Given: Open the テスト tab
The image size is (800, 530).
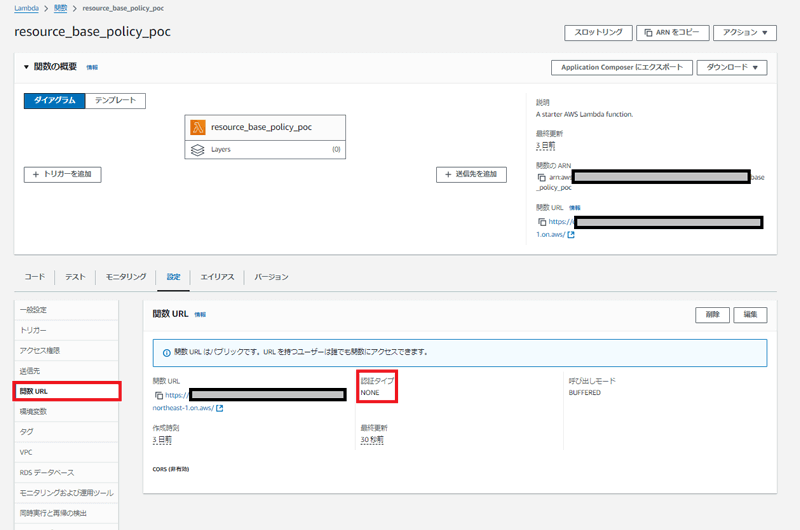Looking at the screenshot, I should click(75, 277).
